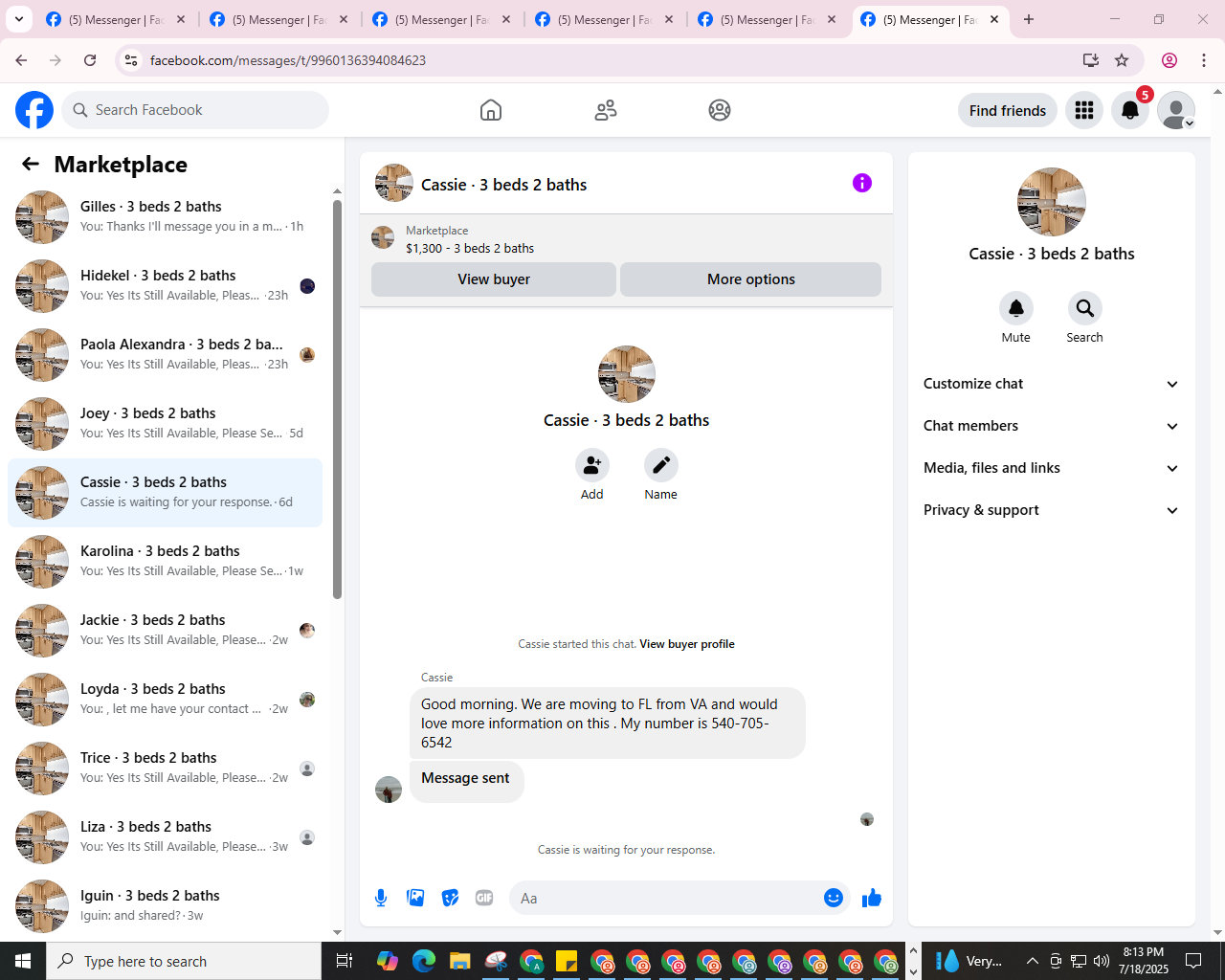The width and height of the screenshot is (1225, 980).
Task: Open the Trice conversation
Action: [165, 768]
